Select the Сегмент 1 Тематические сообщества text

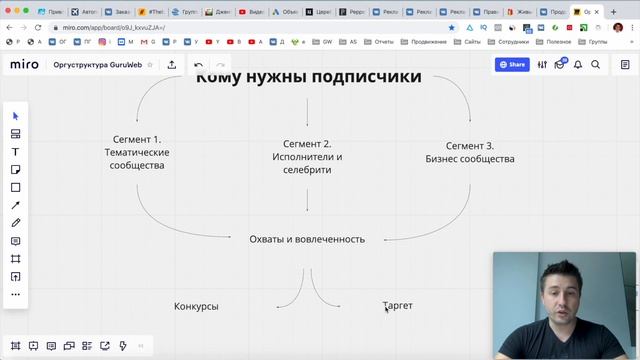[x=137, y=152]
